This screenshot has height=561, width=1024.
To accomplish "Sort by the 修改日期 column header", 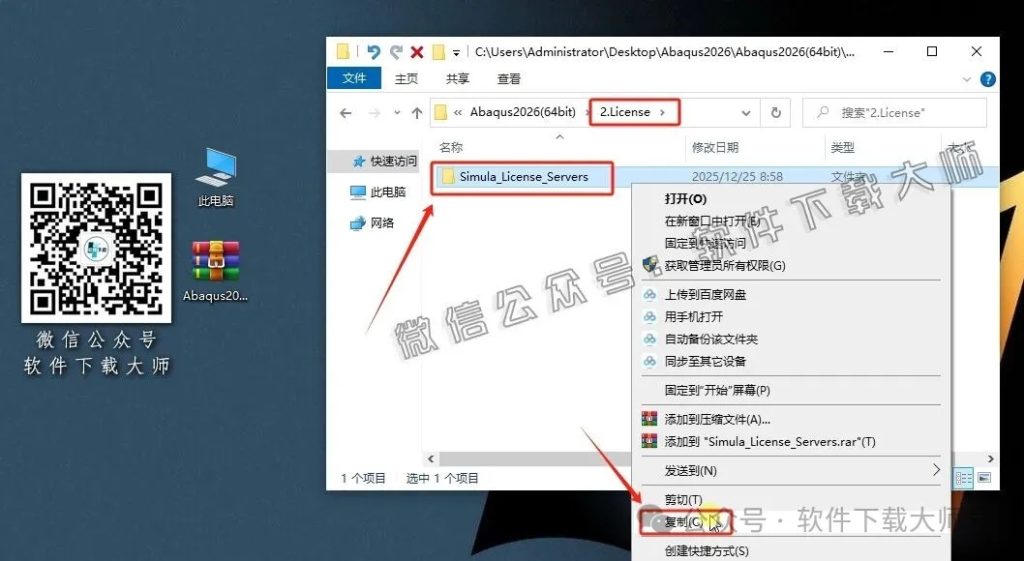I will [715, 148].
